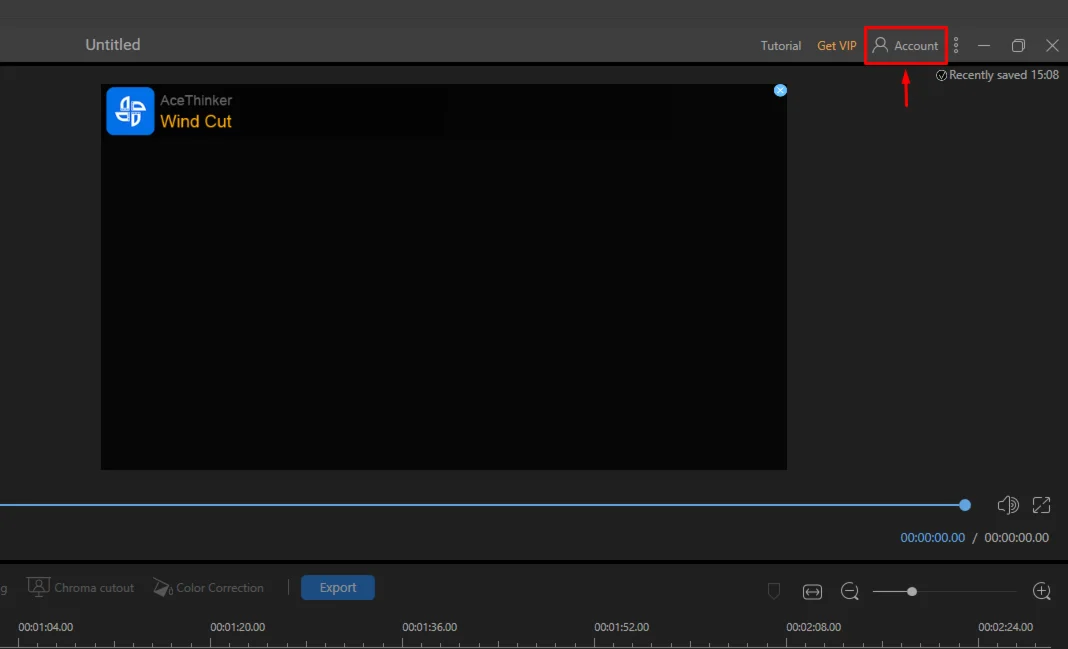Click the Export button
Viewport: 1068px width, 649px height.
tap(338, 587)
